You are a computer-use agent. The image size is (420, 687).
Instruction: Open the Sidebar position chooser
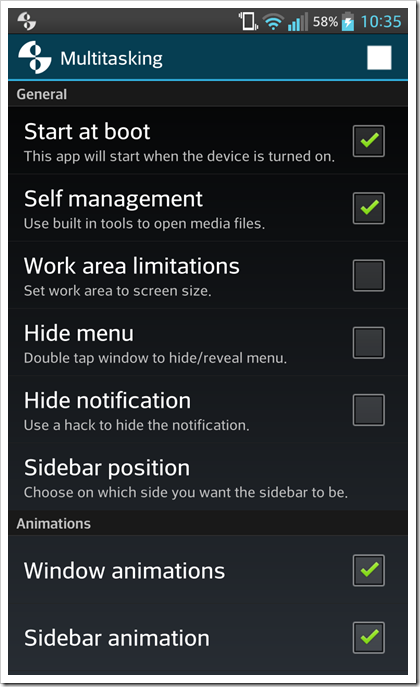(x=208, y=477)
